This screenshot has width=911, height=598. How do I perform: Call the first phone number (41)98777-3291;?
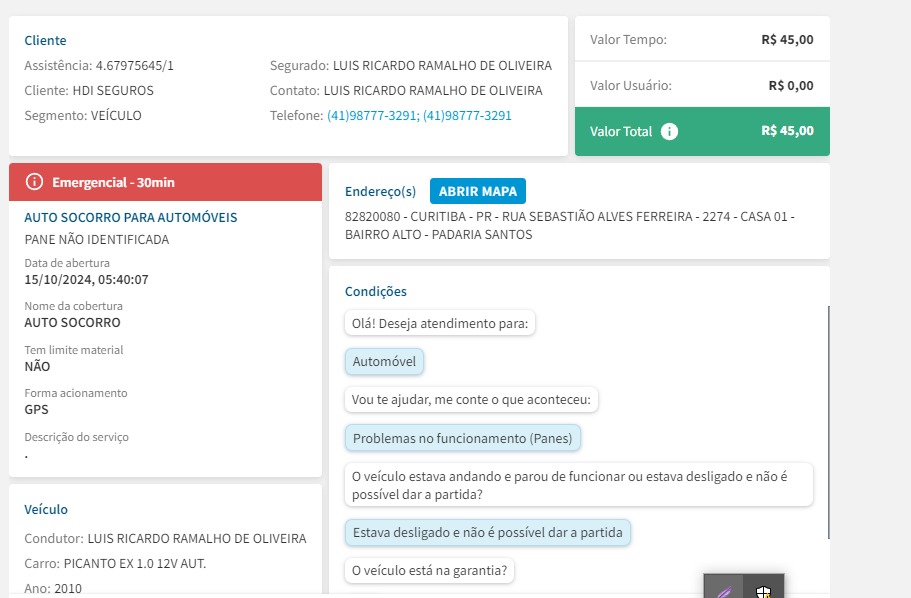click(373, 116)
